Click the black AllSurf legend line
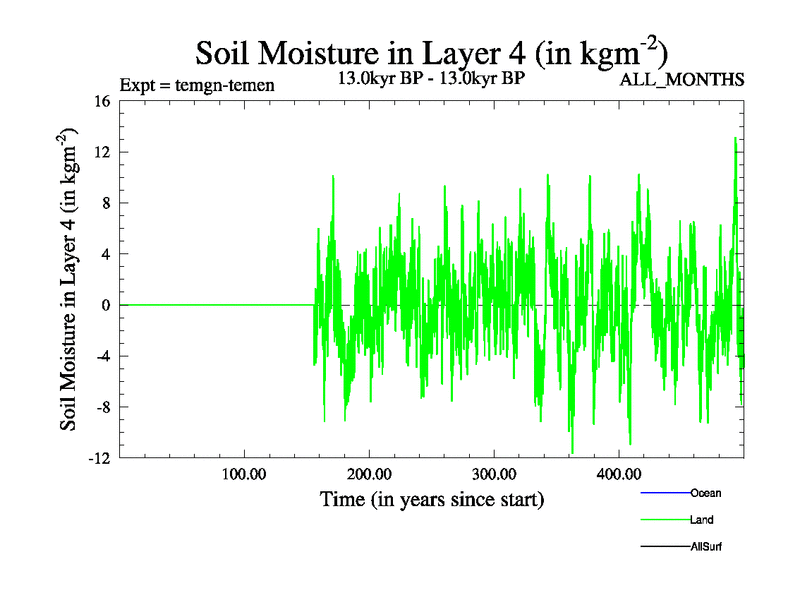 point(664,547)
